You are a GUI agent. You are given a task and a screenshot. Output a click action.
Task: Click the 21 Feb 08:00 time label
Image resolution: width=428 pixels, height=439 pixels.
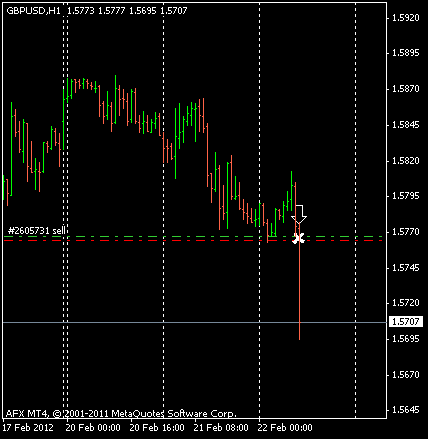point(221,428)
